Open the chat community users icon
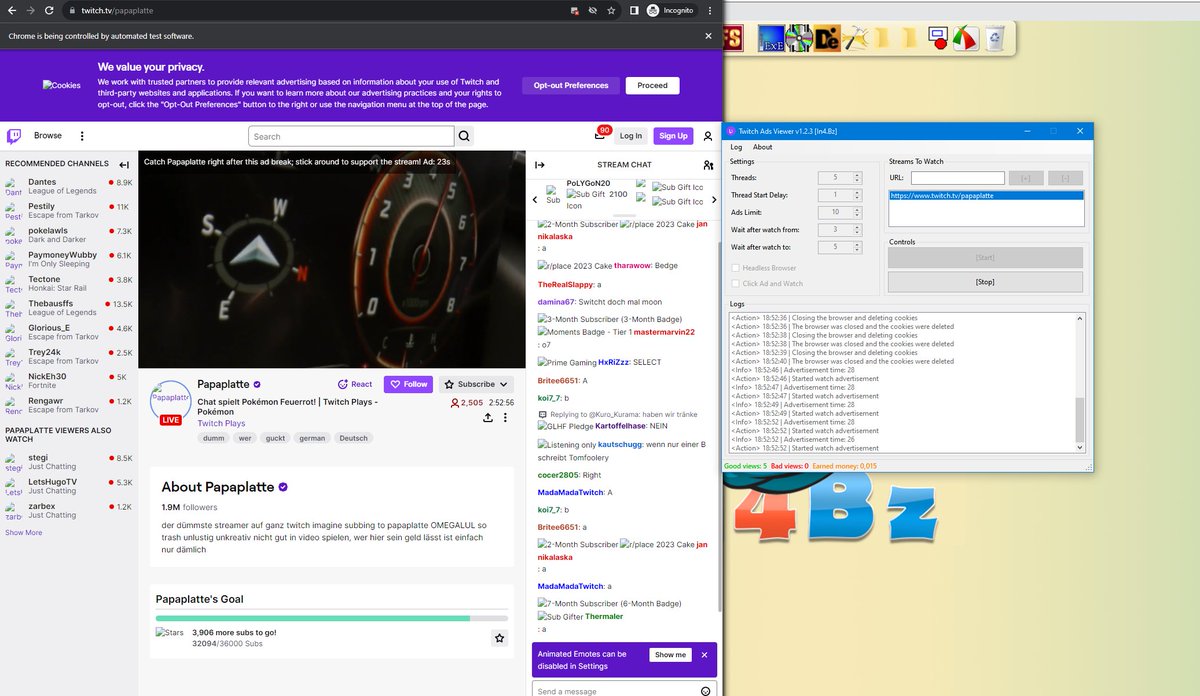Image resolution: width=1200 pixels, height=696 pixels. pos(708,165)
